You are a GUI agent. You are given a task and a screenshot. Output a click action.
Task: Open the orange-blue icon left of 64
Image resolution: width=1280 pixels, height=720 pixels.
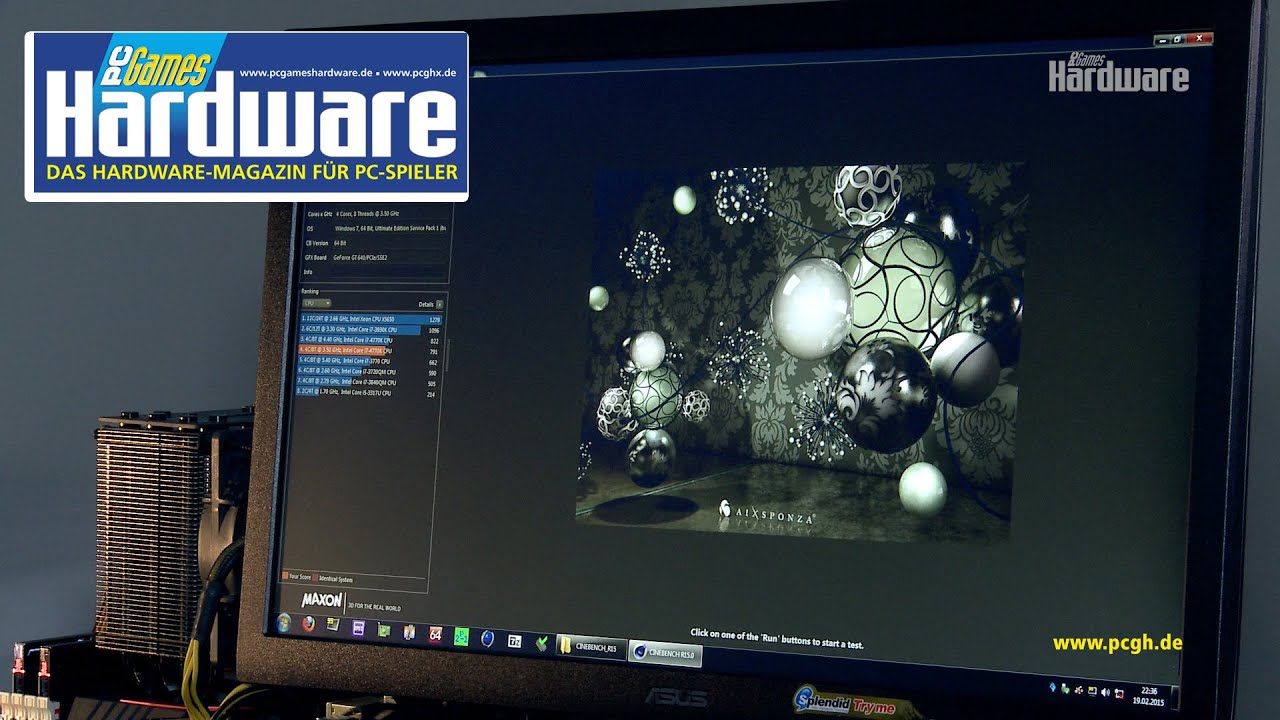coord(409,632)
